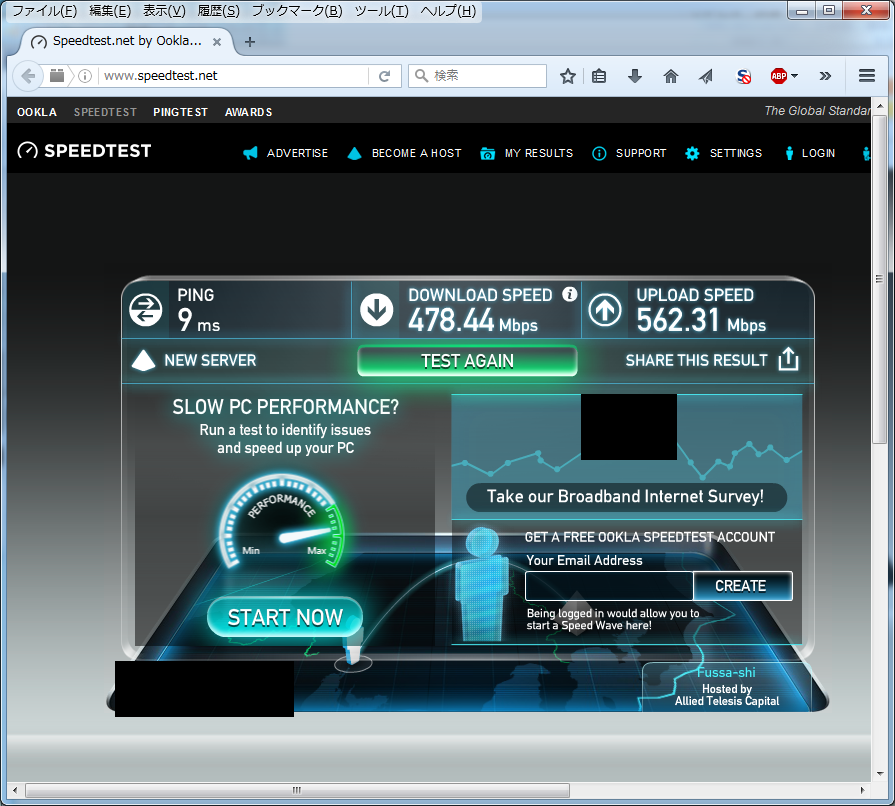895x806 pixels.
Task: Click the info icon beside DOWNLOAD SPEED
Action: [569, 294]
